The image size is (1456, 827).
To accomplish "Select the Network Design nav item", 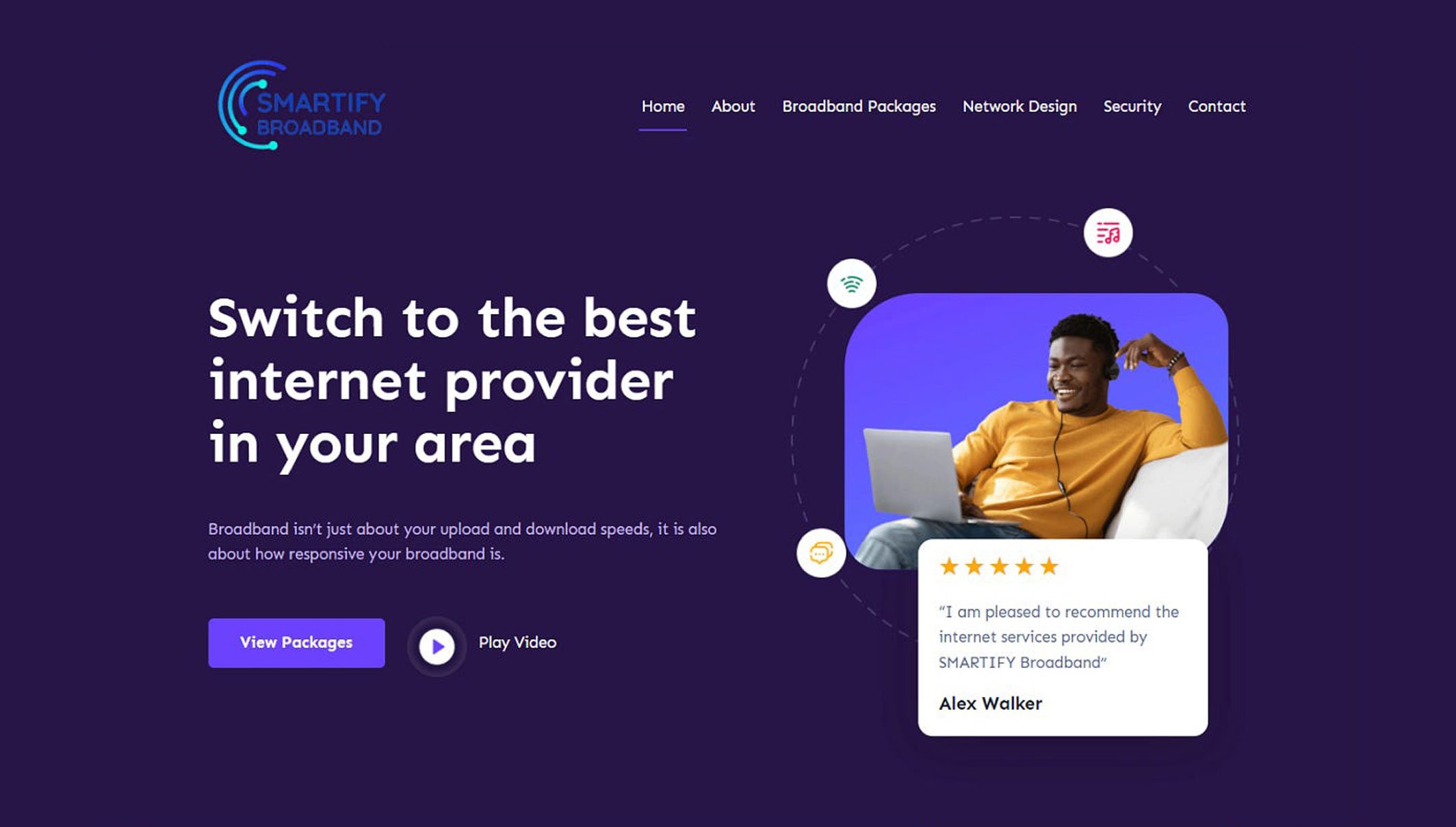I will 1019,106.
